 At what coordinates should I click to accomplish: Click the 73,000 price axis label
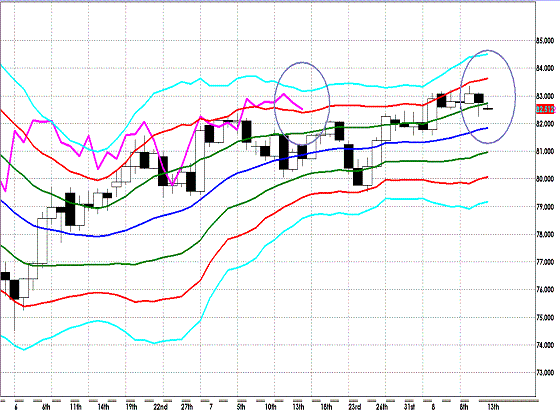[x=545, y=373]
